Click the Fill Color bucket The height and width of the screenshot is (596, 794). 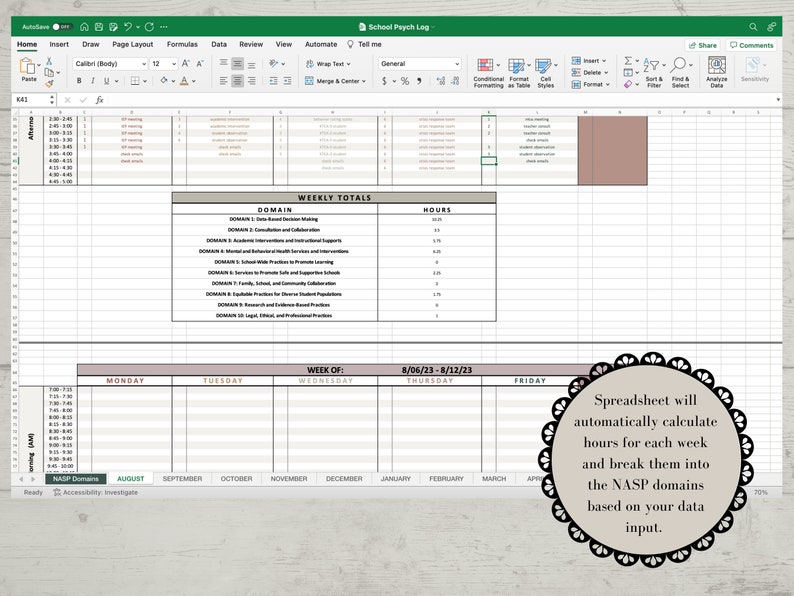(164, 81)
